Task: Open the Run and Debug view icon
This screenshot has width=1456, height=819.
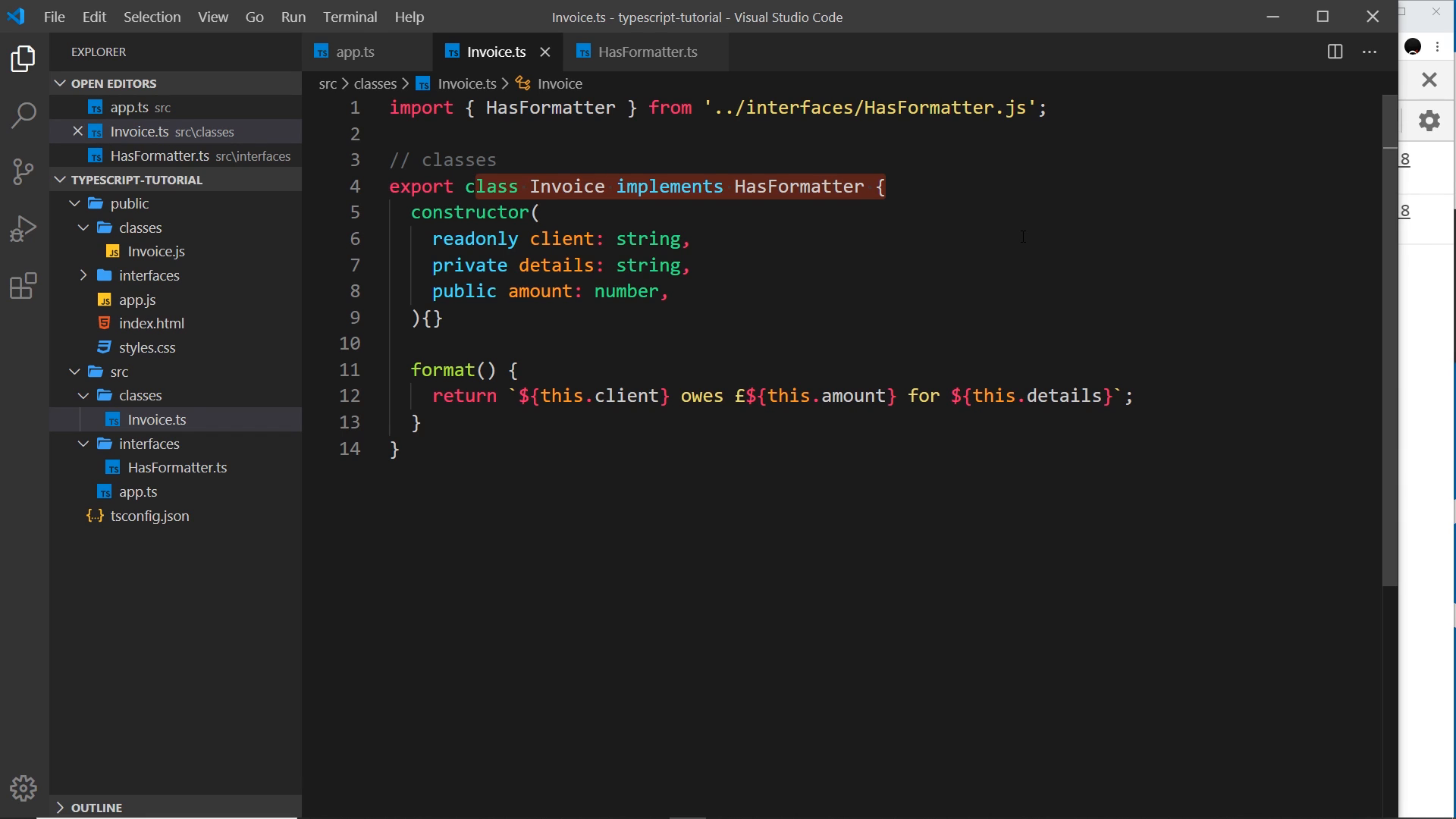Action: click(24, 228)
